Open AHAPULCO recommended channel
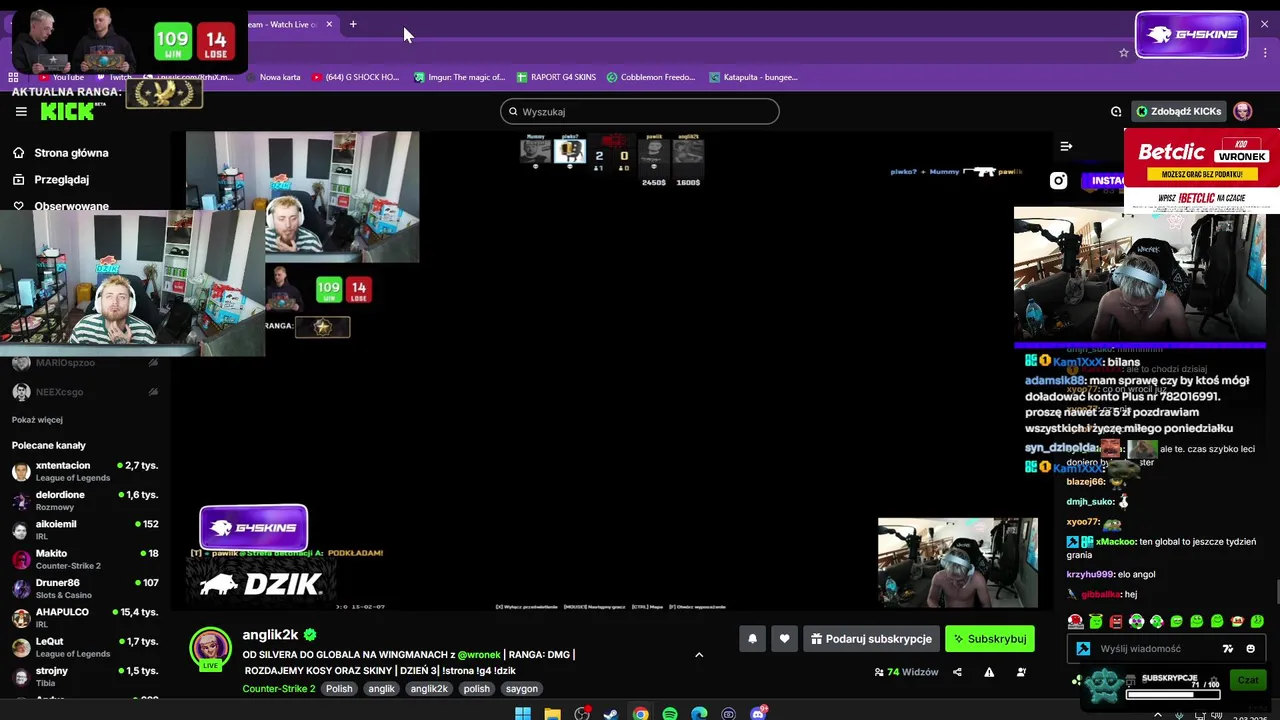Image resolution: width=1280 pixels, height=720 pixels. click(85, 617)
